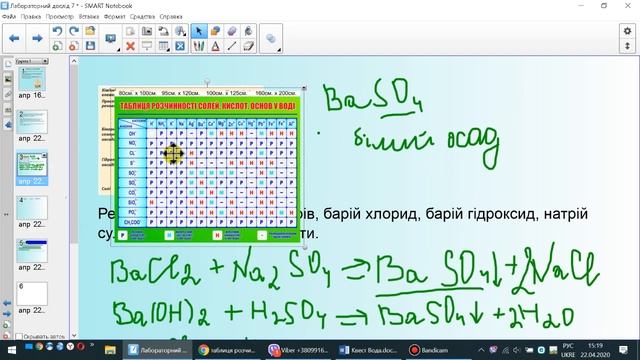Switch to Word document taskbar button
The image size is (640, 360).
pyautogui.click(x=369, y=350)
